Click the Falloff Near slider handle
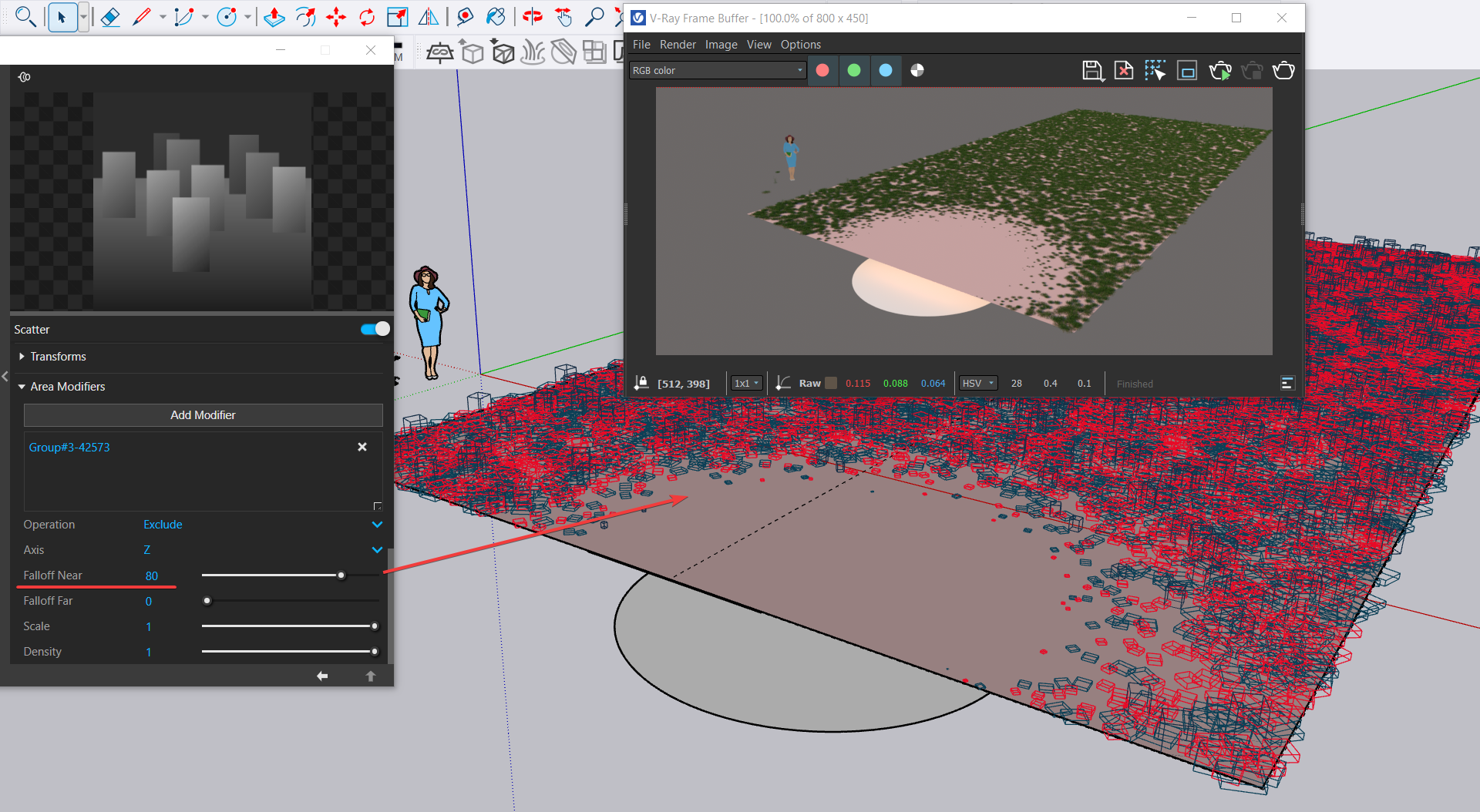 (341, 575)
